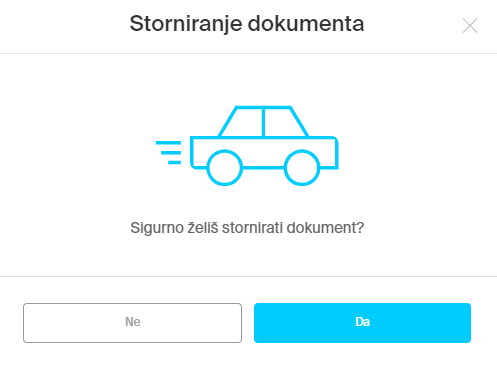This screenshot has height=365, width=497.
Task: Click the car's front bumper edge
Action: pos(337,153)
